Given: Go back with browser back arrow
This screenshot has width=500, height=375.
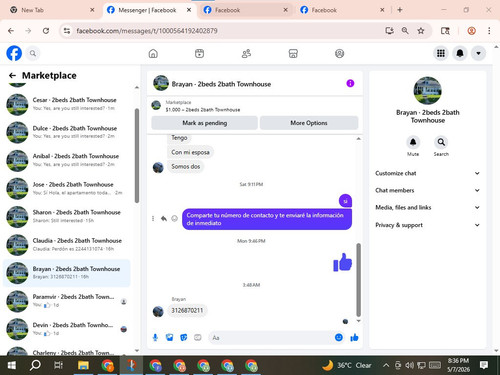Looking at the screenshot, I should click(x=11, y=31).
